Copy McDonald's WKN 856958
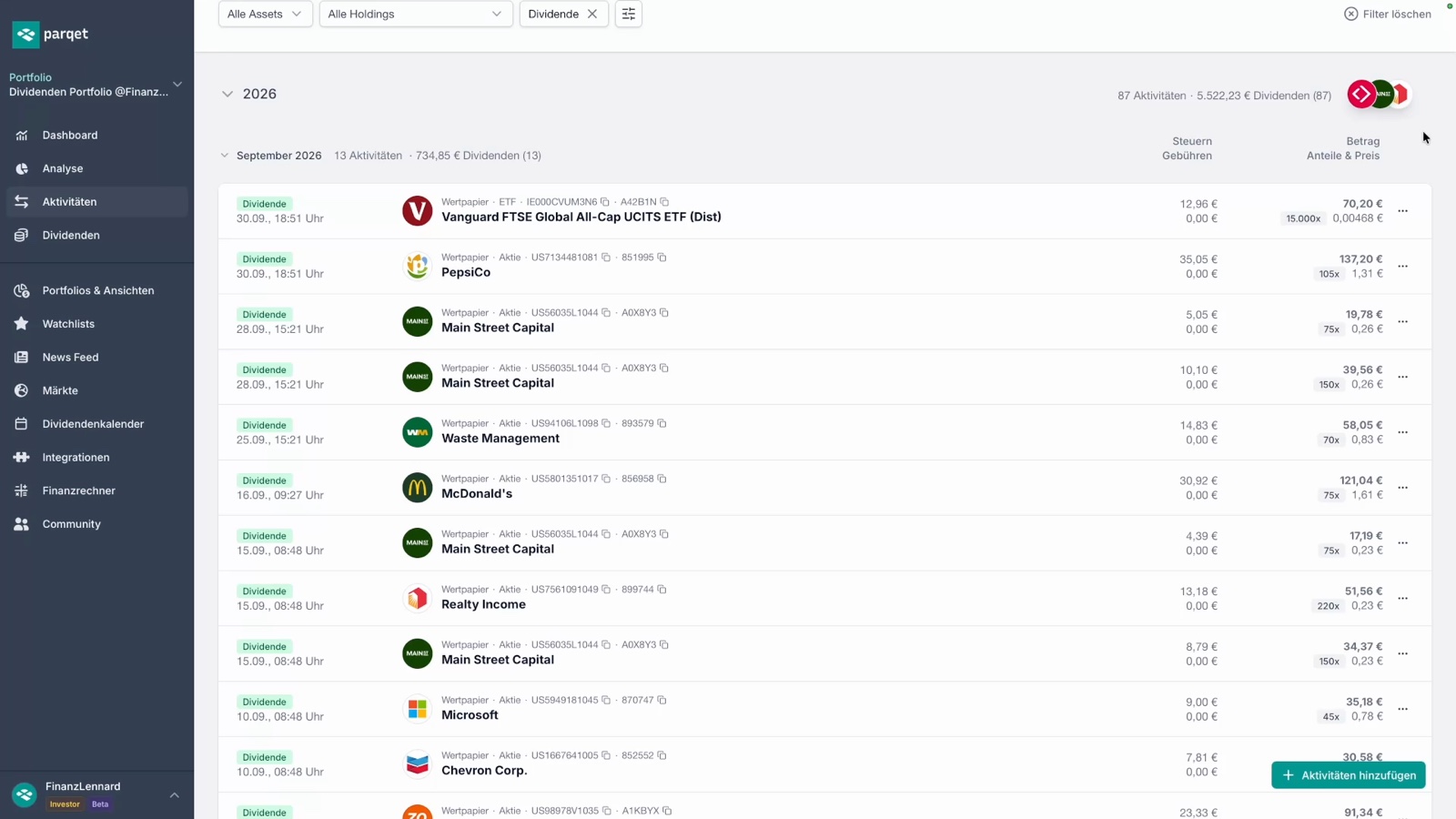 (662, 479)
